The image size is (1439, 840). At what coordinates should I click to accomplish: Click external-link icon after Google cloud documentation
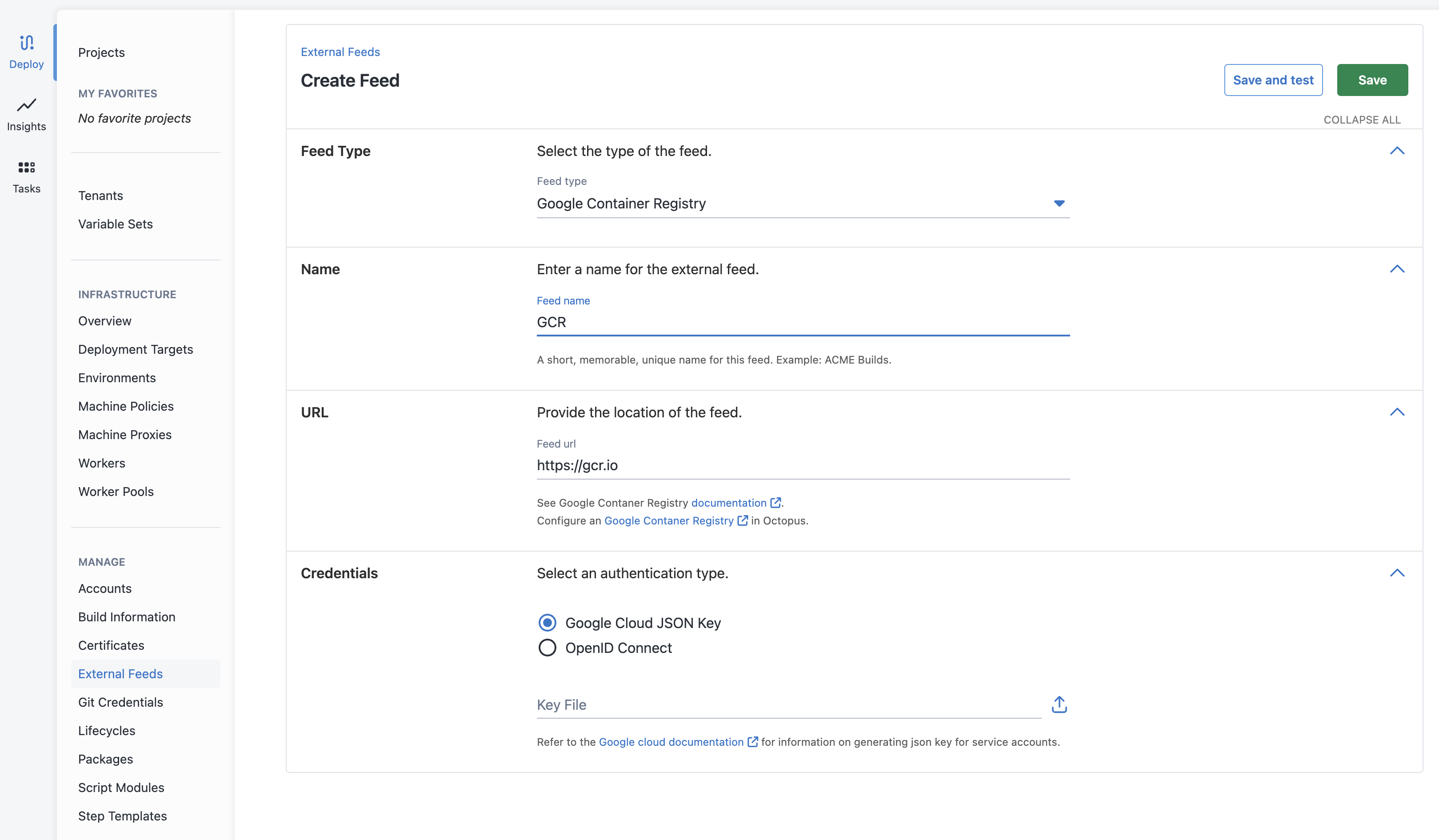pos(753,741)
